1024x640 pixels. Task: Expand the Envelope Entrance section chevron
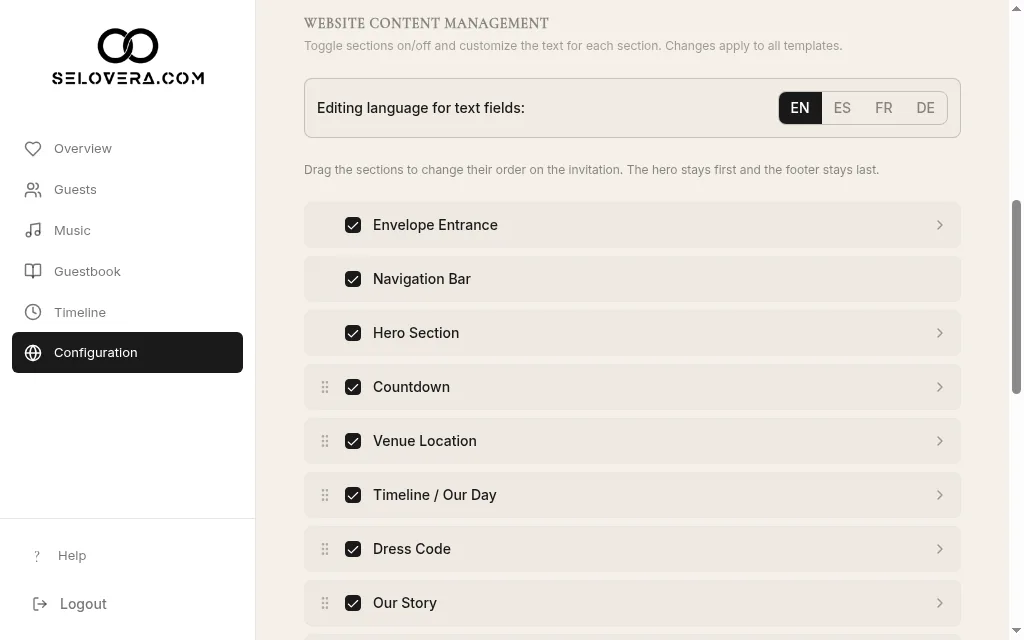[939, 225]
